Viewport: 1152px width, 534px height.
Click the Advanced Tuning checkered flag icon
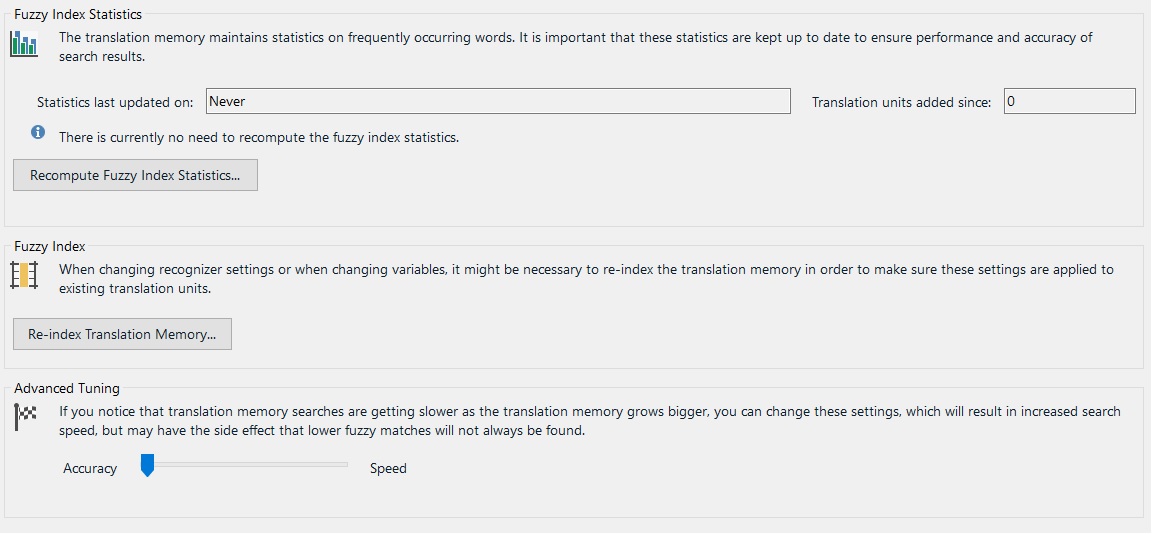25,417
